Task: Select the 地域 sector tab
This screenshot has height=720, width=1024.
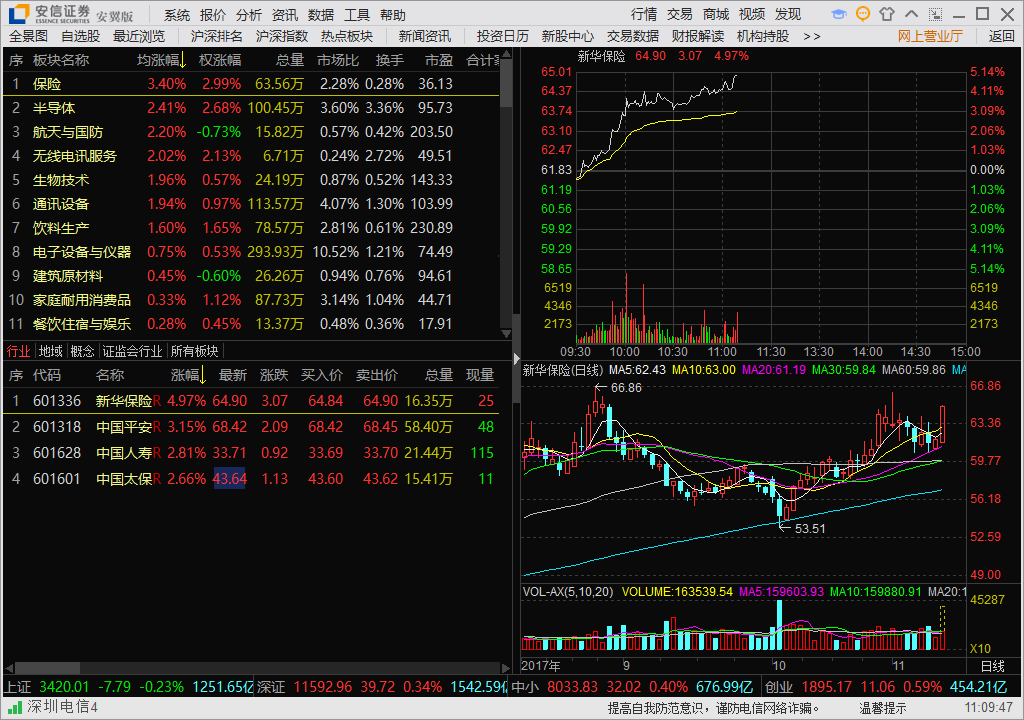Action: click(x=50, y=352)
